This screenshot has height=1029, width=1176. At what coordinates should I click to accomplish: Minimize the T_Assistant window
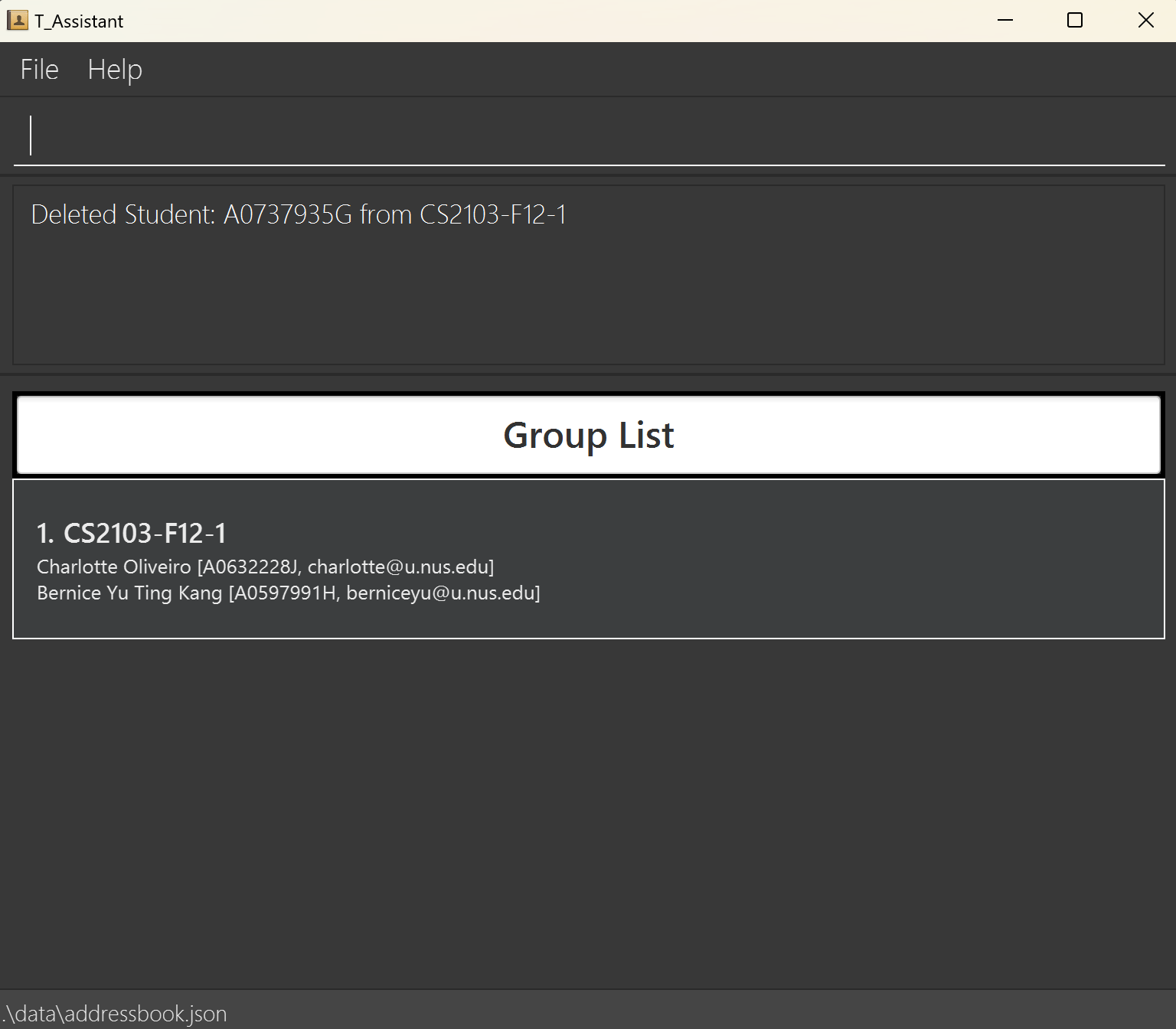coord(1005,21)
